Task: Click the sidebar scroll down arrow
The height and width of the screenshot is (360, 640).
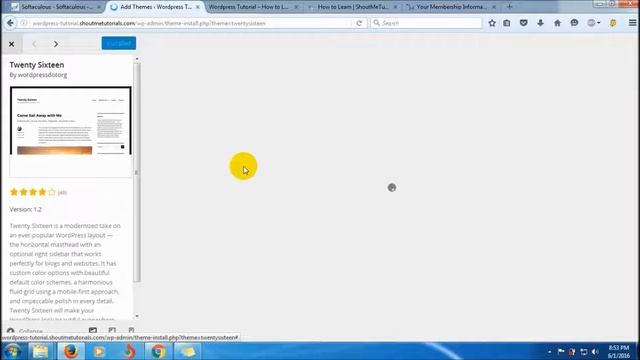Action: (x=137, y=316)
